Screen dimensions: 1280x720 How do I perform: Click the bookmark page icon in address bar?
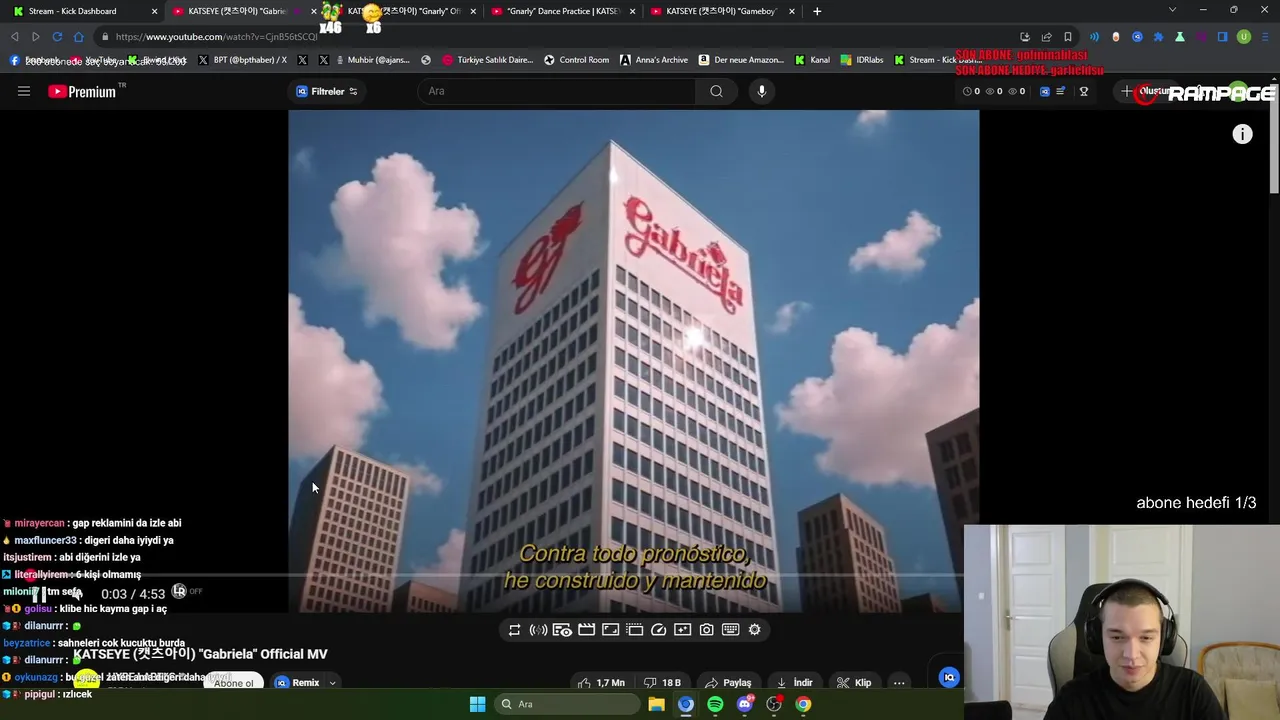click(x=1068, y=37)
